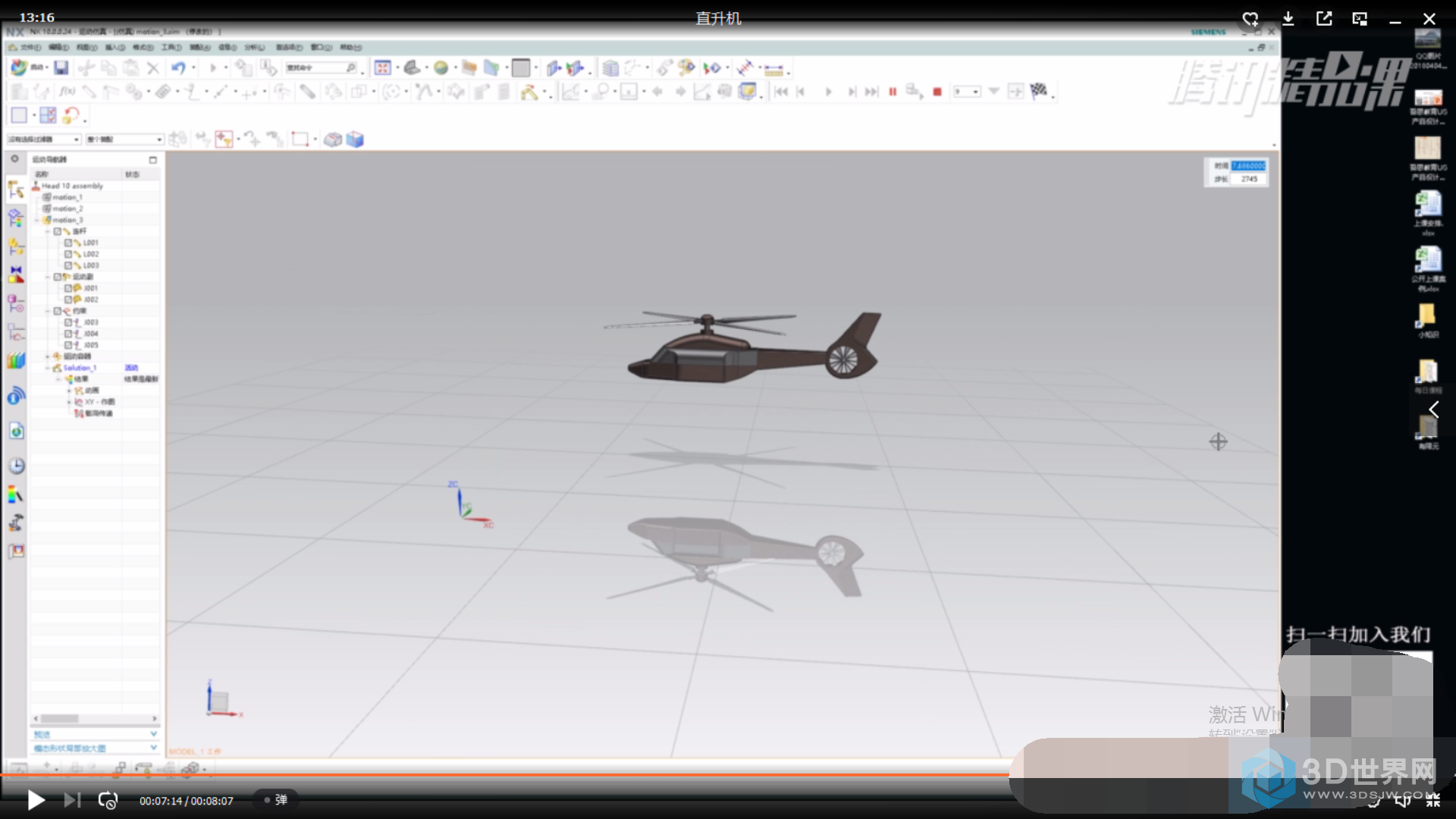
Task: Click the time value field in viewport
Action: tap(1248, 165)
